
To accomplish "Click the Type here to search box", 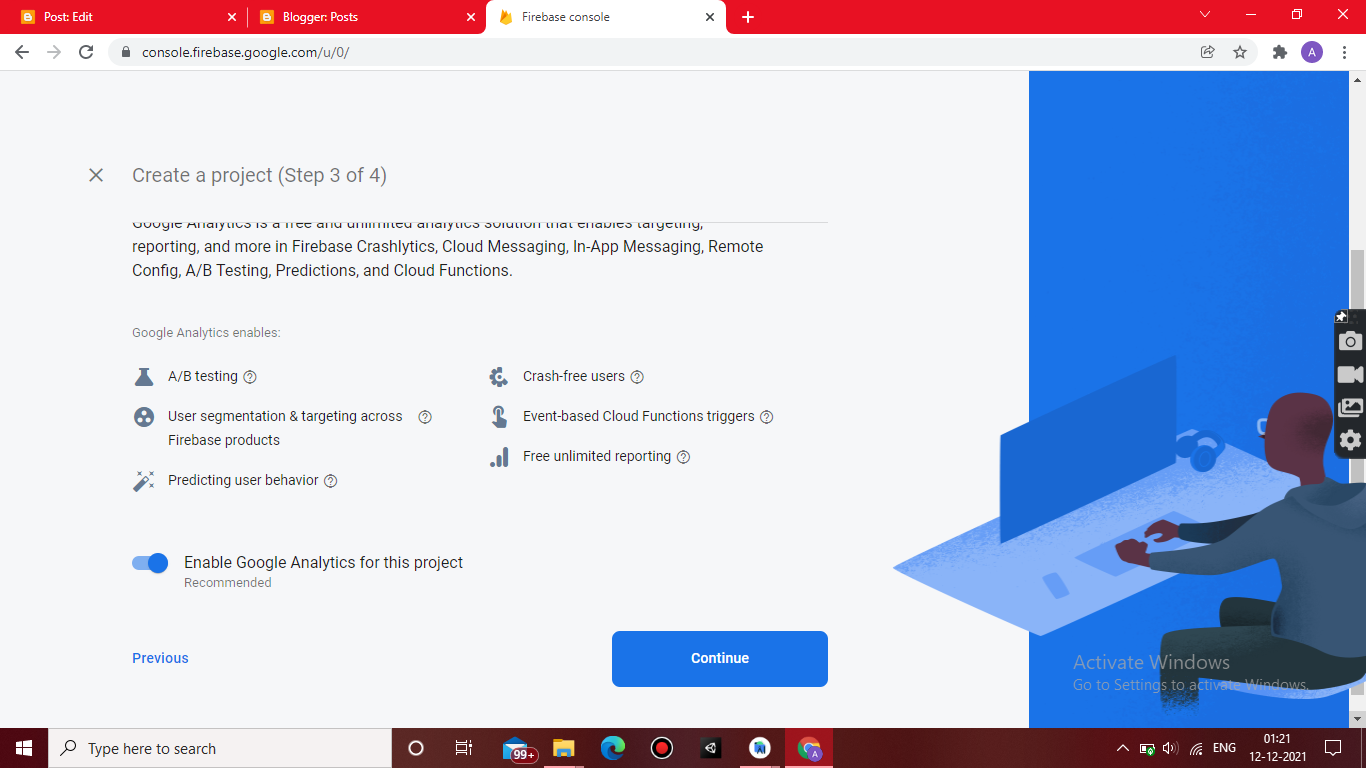I will coord(220,748).
